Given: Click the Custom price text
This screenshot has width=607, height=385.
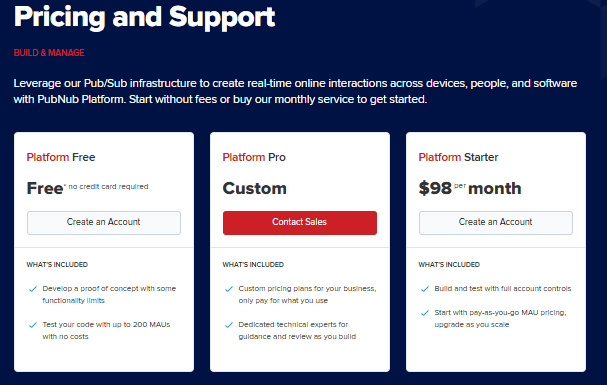Looking at the screenshot, I should [x=254, y=188].
